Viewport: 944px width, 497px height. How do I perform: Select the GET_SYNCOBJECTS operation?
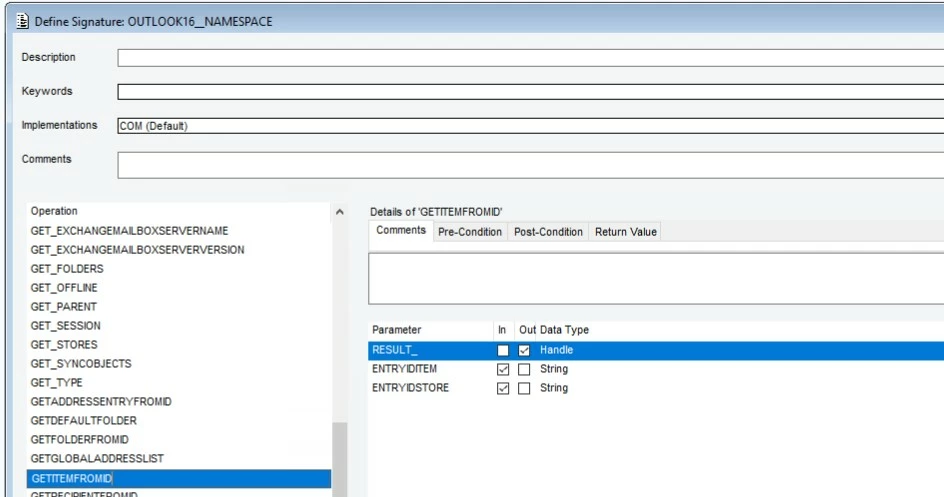click(81, 363)
